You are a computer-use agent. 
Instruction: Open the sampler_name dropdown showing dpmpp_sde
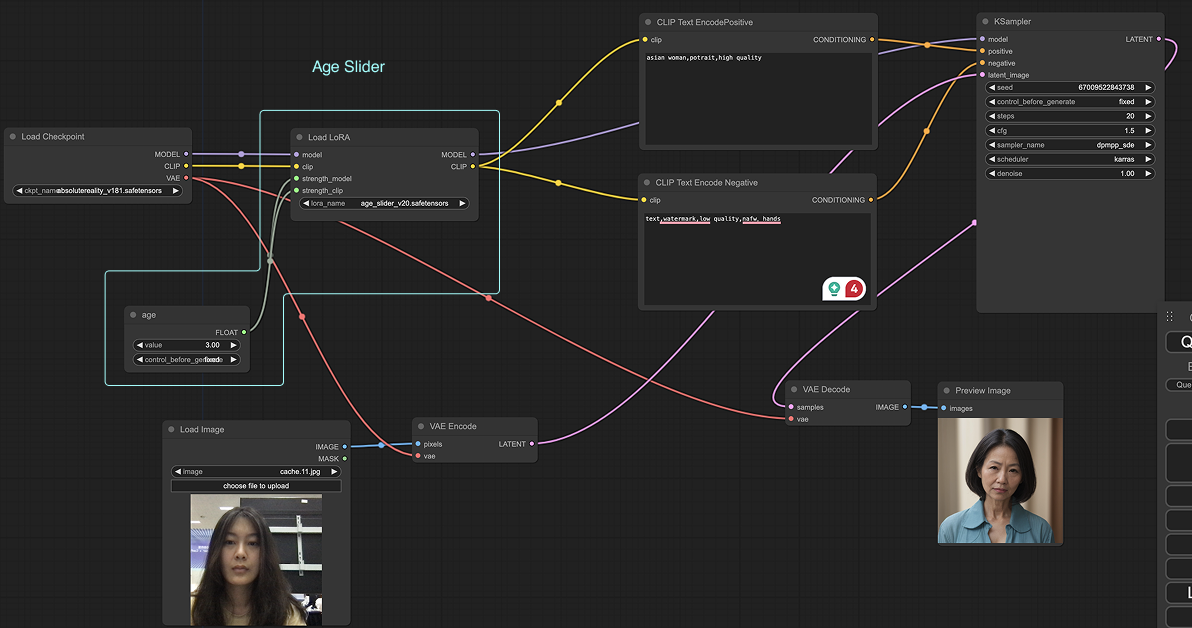[x=1070, y=145]
